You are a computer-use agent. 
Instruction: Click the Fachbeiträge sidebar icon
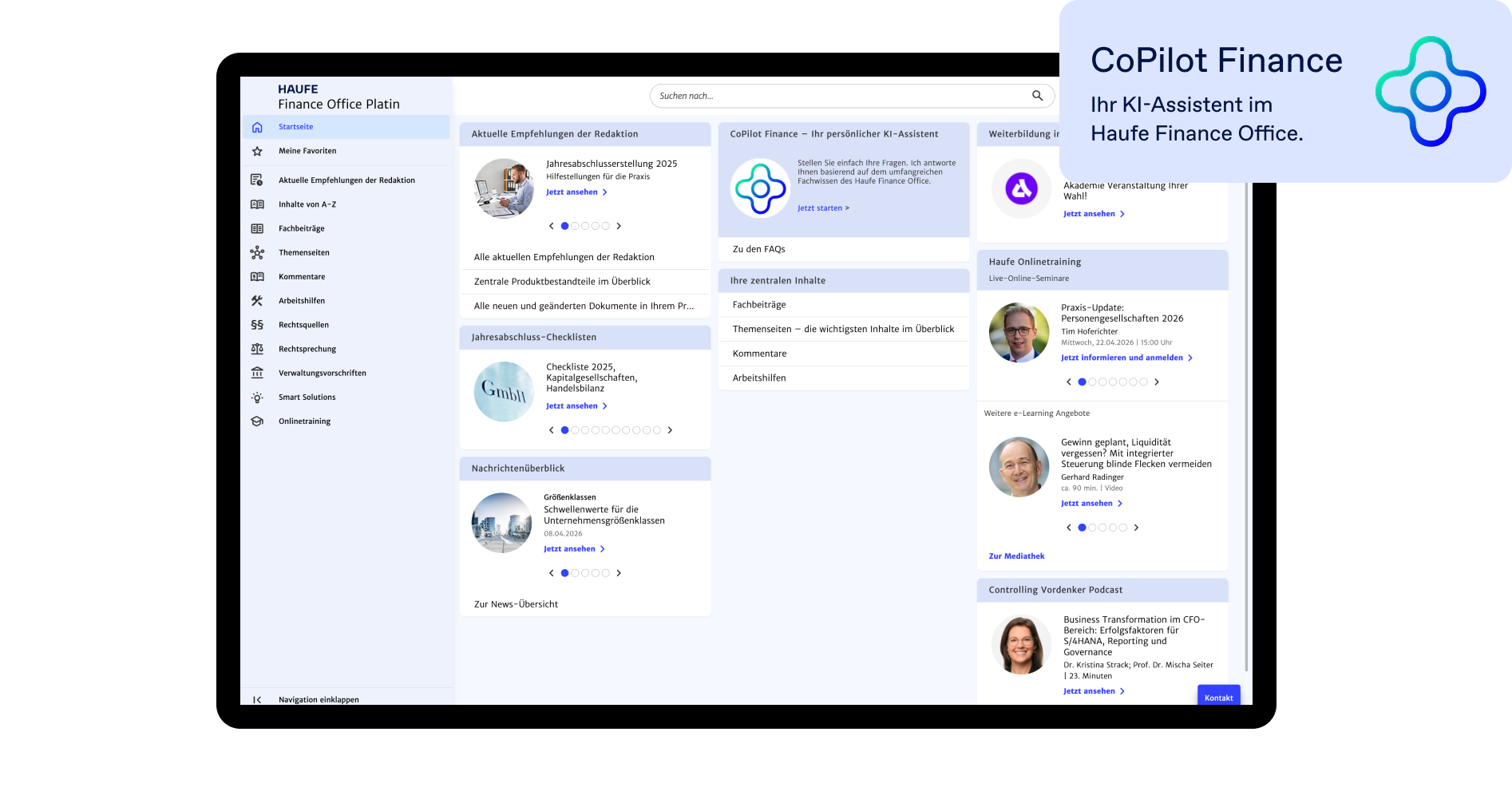257,228
